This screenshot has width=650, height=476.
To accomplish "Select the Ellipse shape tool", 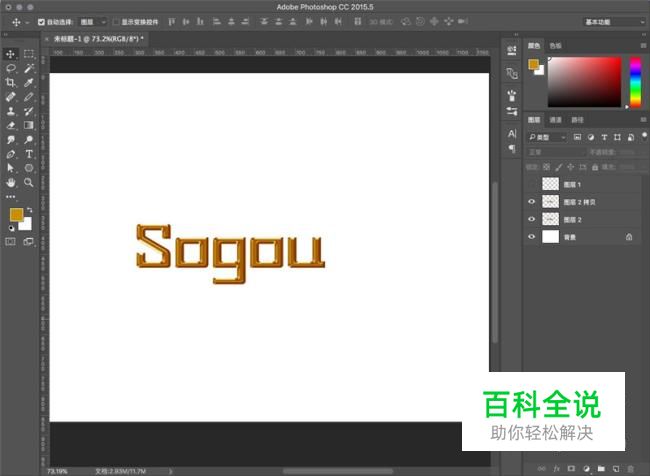I will (29, 168).
